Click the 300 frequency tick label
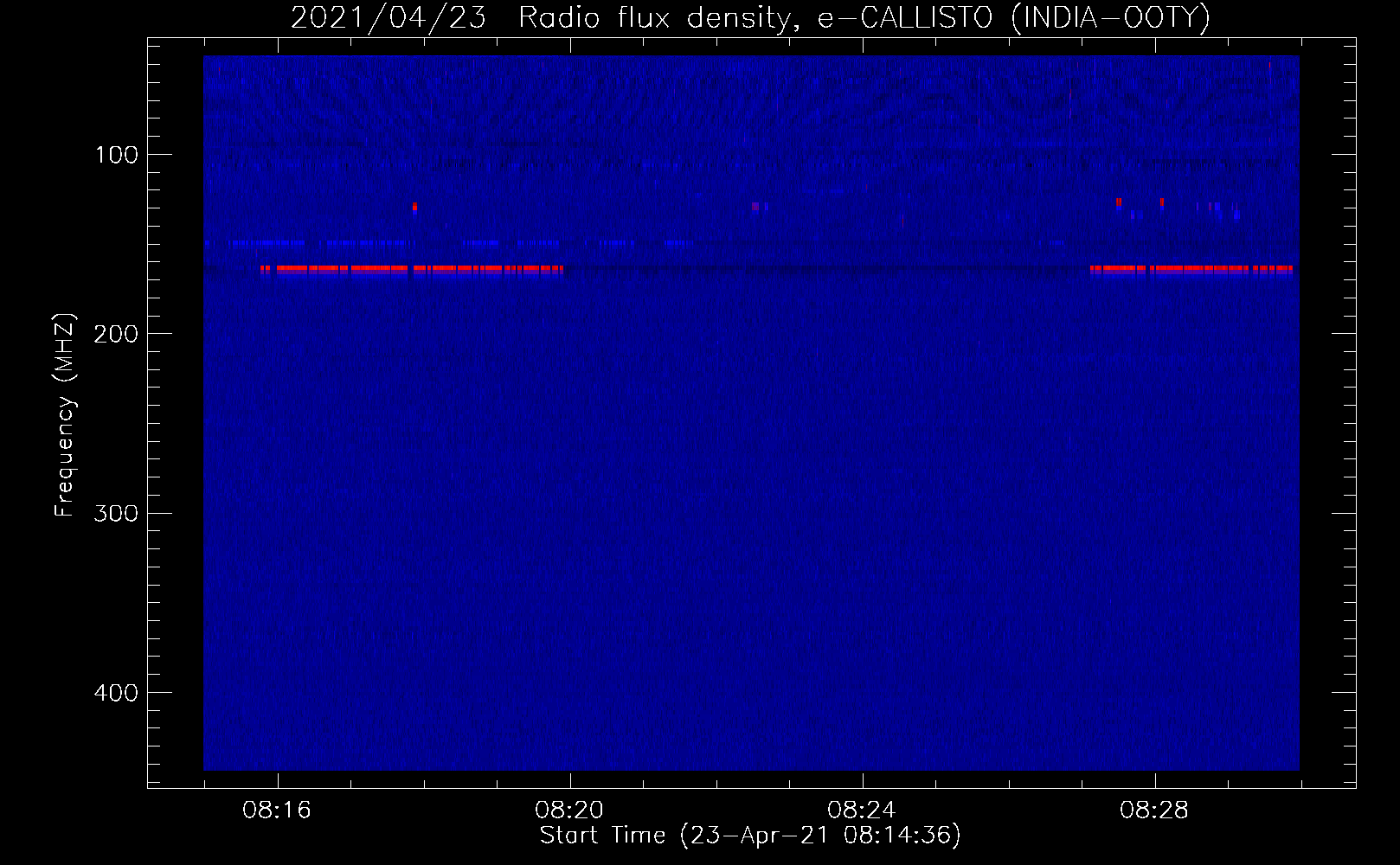 point(116,513)
